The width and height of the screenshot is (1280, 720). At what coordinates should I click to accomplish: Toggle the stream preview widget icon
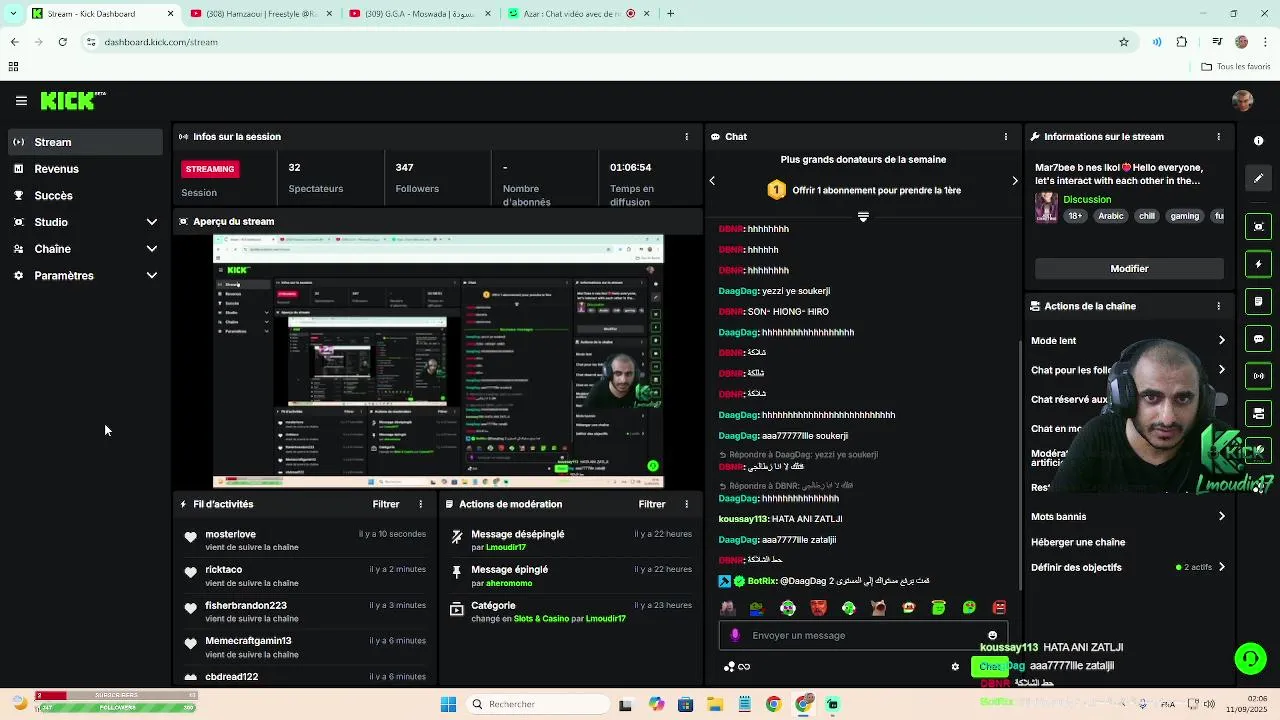(1259, 227)
